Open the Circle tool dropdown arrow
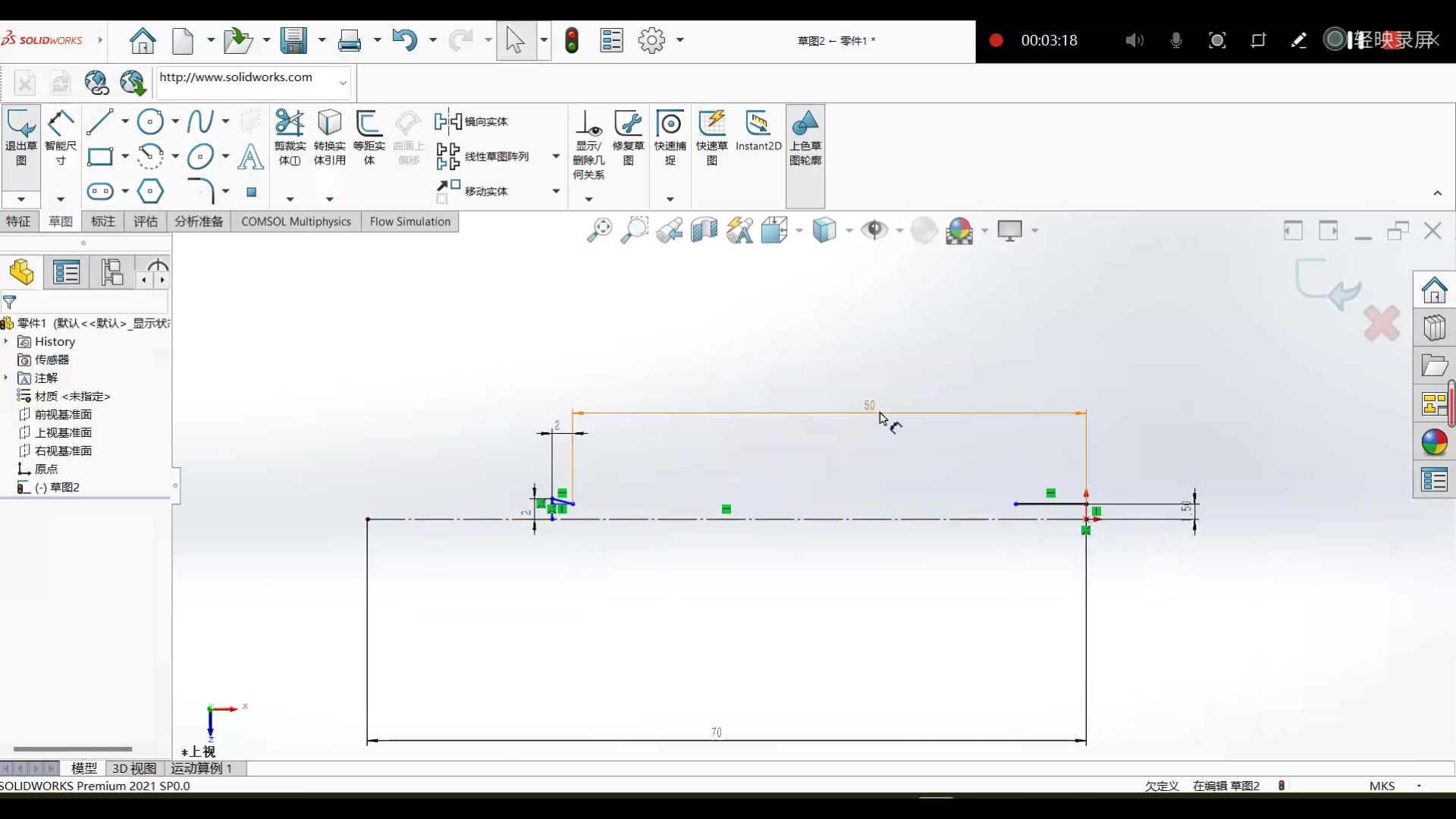 click(x=175, y=121)
